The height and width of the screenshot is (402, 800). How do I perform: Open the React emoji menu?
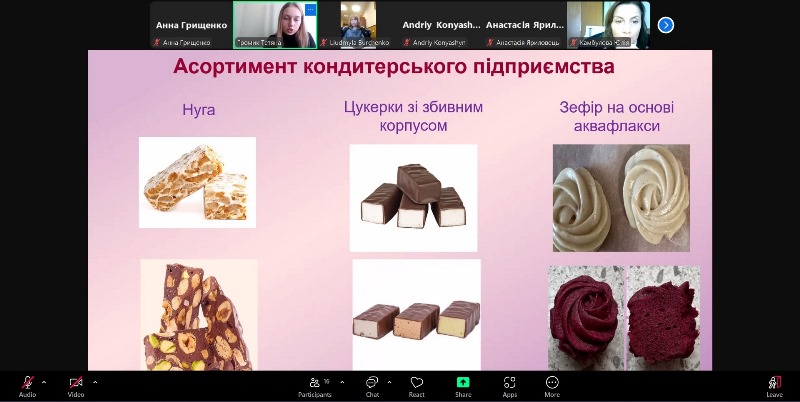click(x=417, y=386)
